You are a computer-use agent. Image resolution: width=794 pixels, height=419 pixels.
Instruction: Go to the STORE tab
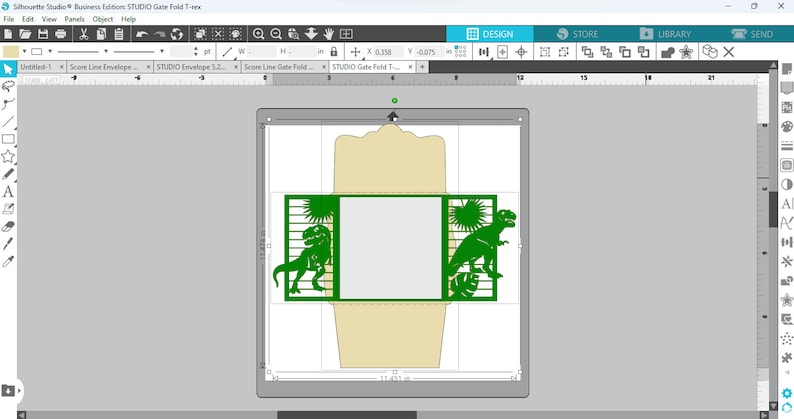click(577, 34)
